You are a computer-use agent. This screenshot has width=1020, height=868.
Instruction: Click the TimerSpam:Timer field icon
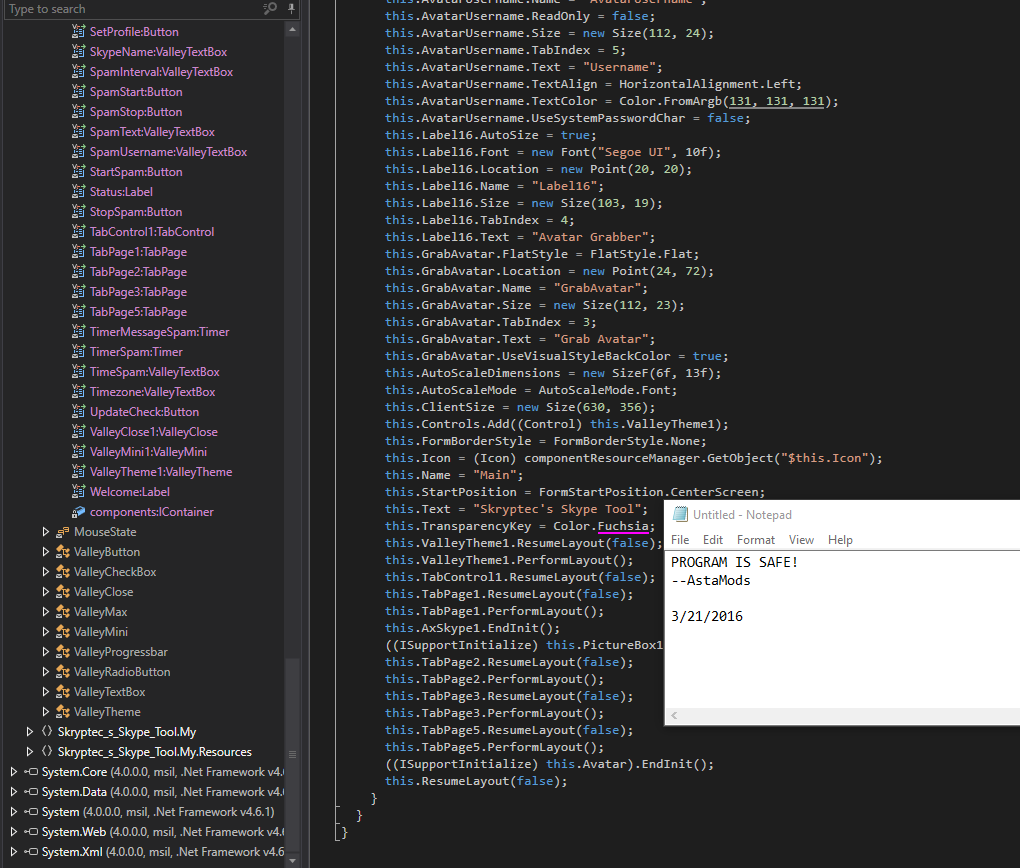(79, 351)
